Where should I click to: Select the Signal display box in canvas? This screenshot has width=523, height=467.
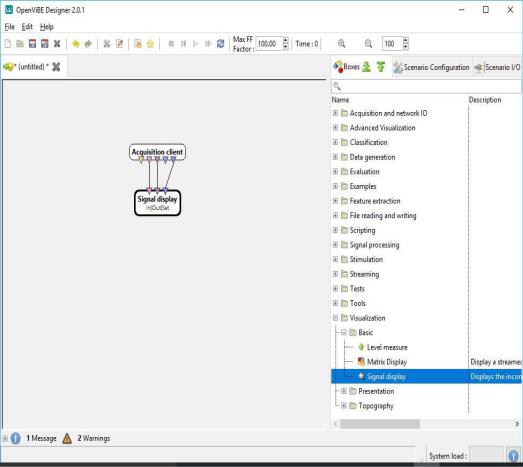157,203
